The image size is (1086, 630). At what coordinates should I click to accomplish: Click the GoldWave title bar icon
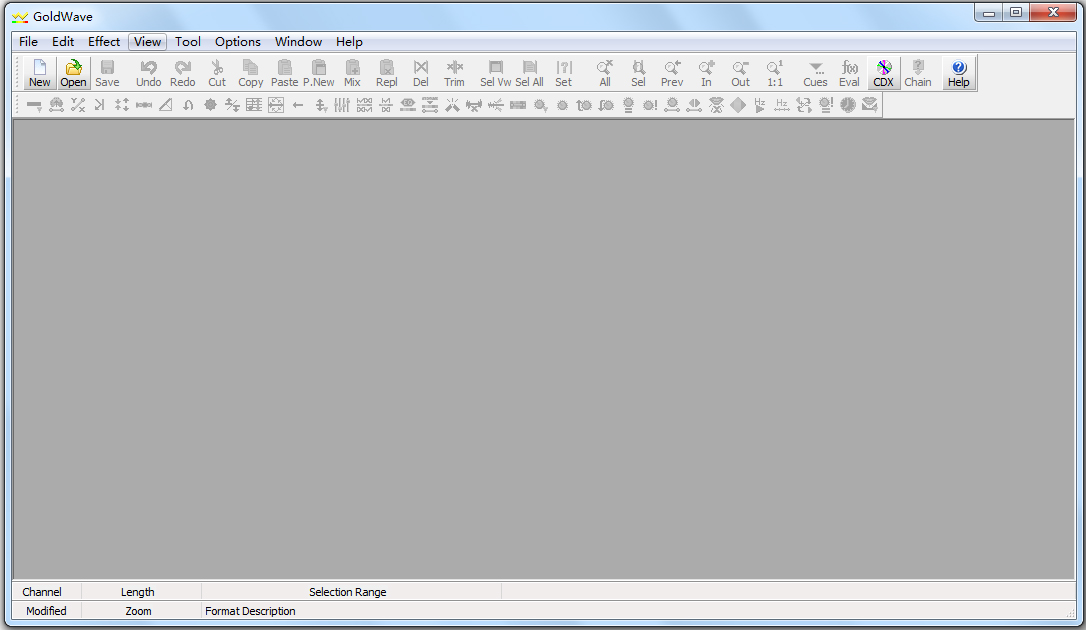[x=20, y=17]
